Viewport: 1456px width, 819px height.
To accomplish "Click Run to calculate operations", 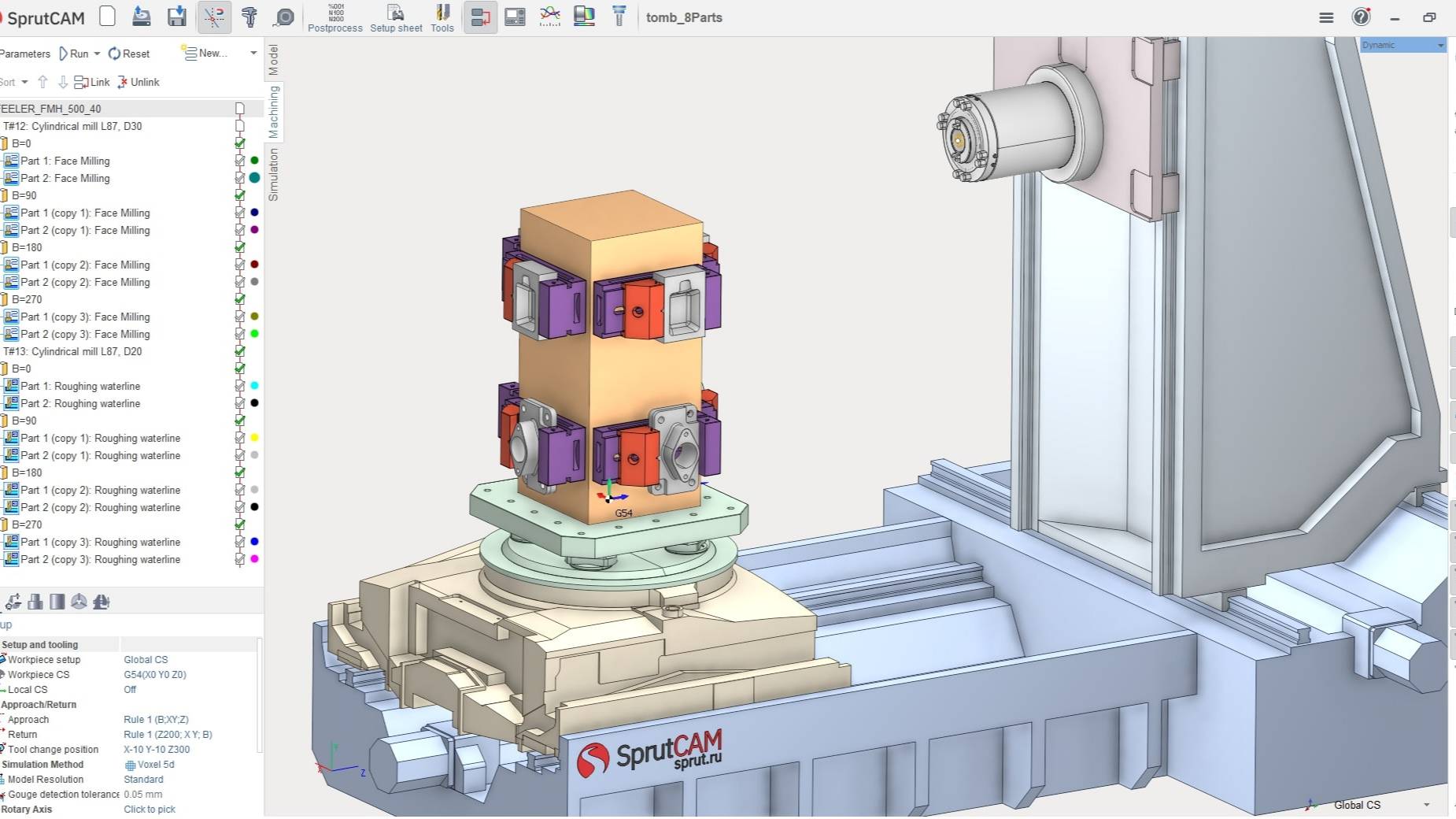I will (73, 54).
